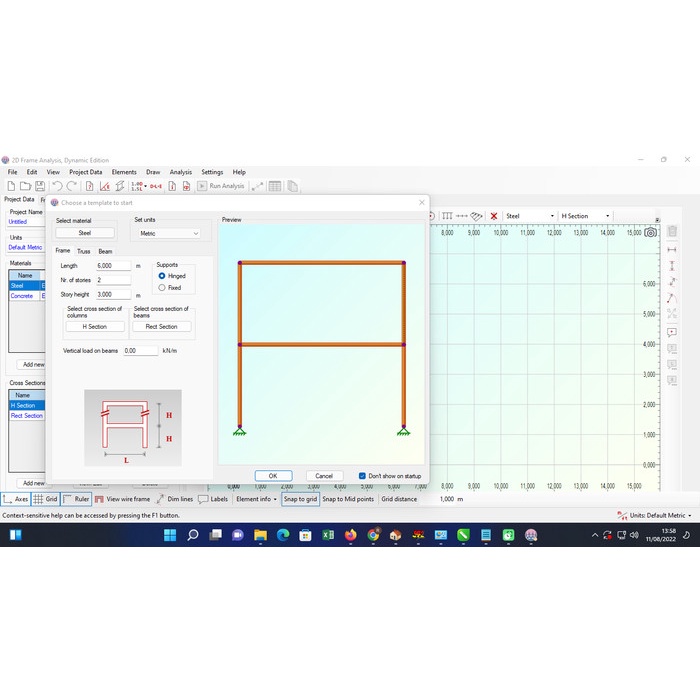The height and width of the screenshot is (700, 700).
Task: Select the angle/arc dimension tool
Action: tap(672, 298)
